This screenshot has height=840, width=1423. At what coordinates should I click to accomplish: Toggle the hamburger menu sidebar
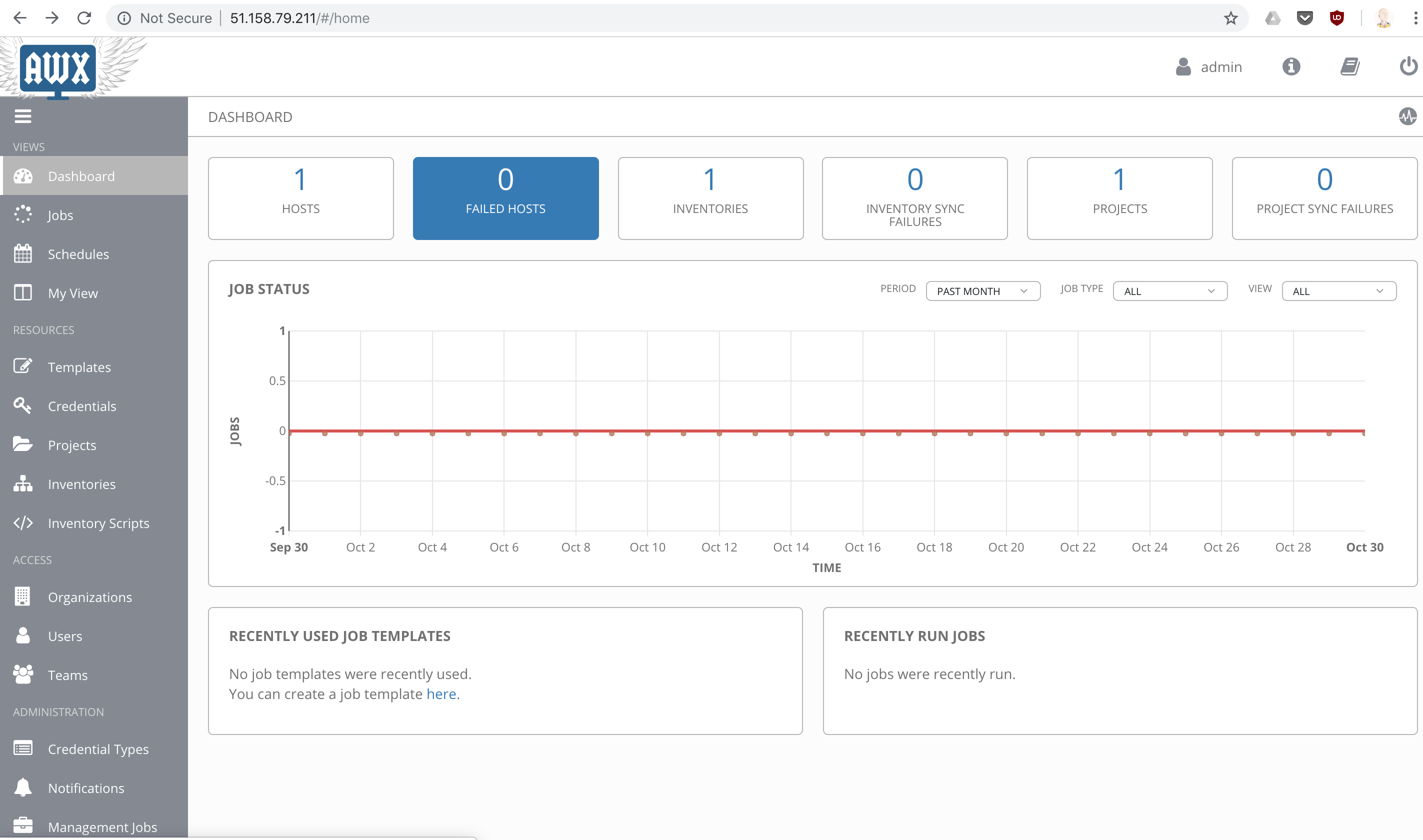pos(22,116)
